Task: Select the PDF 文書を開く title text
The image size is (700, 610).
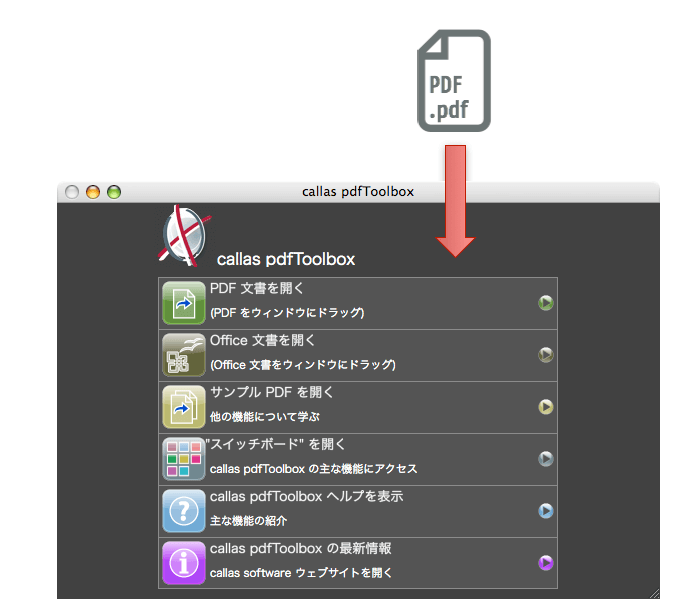Action: [257, 288]
